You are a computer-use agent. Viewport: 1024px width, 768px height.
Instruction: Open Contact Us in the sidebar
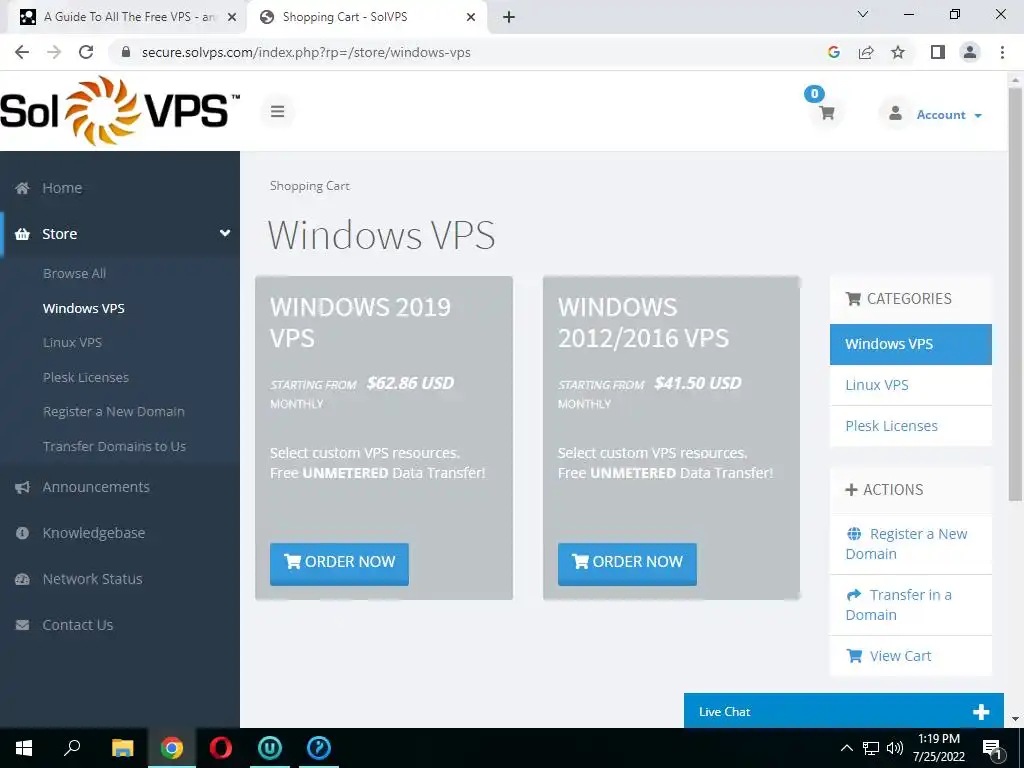[78, 625]
